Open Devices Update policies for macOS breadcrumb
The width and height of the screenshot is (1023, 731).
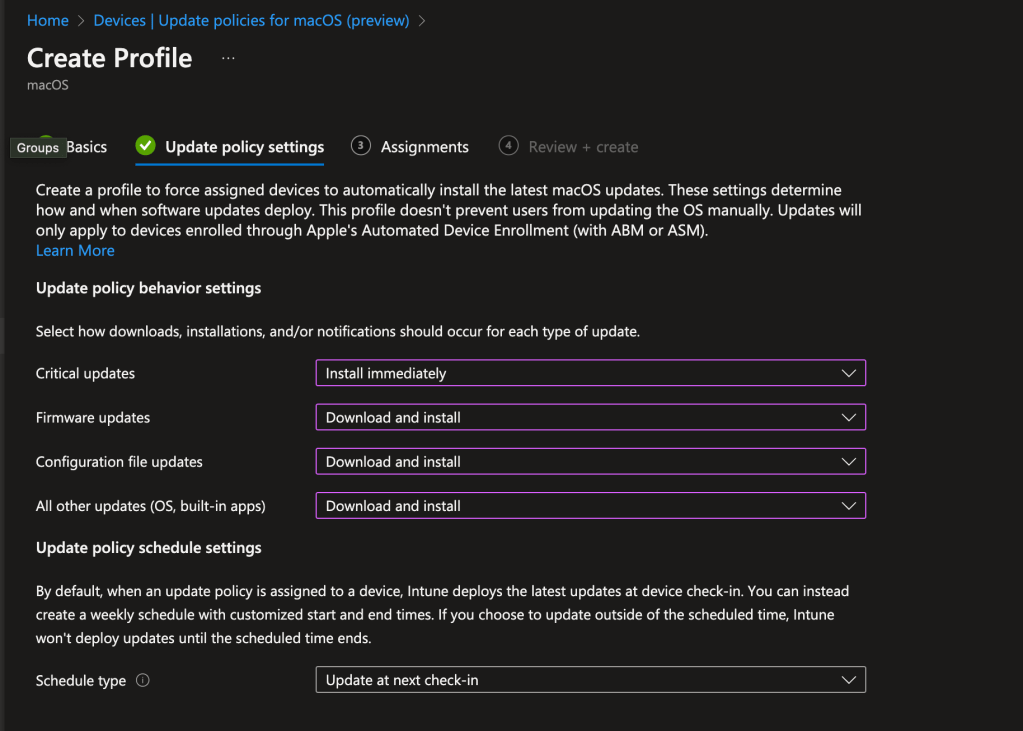(x=251, y=20)
